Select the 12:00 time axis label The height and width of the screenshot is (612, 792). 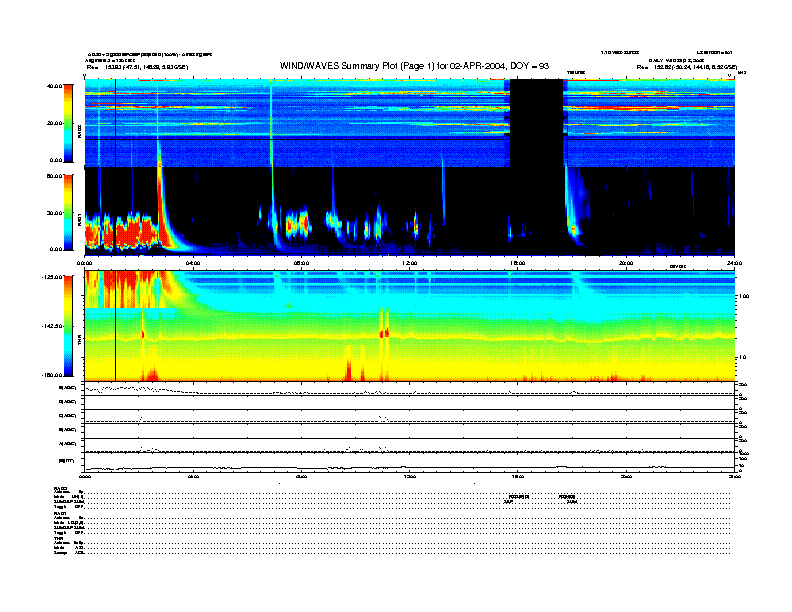(409, 263)
